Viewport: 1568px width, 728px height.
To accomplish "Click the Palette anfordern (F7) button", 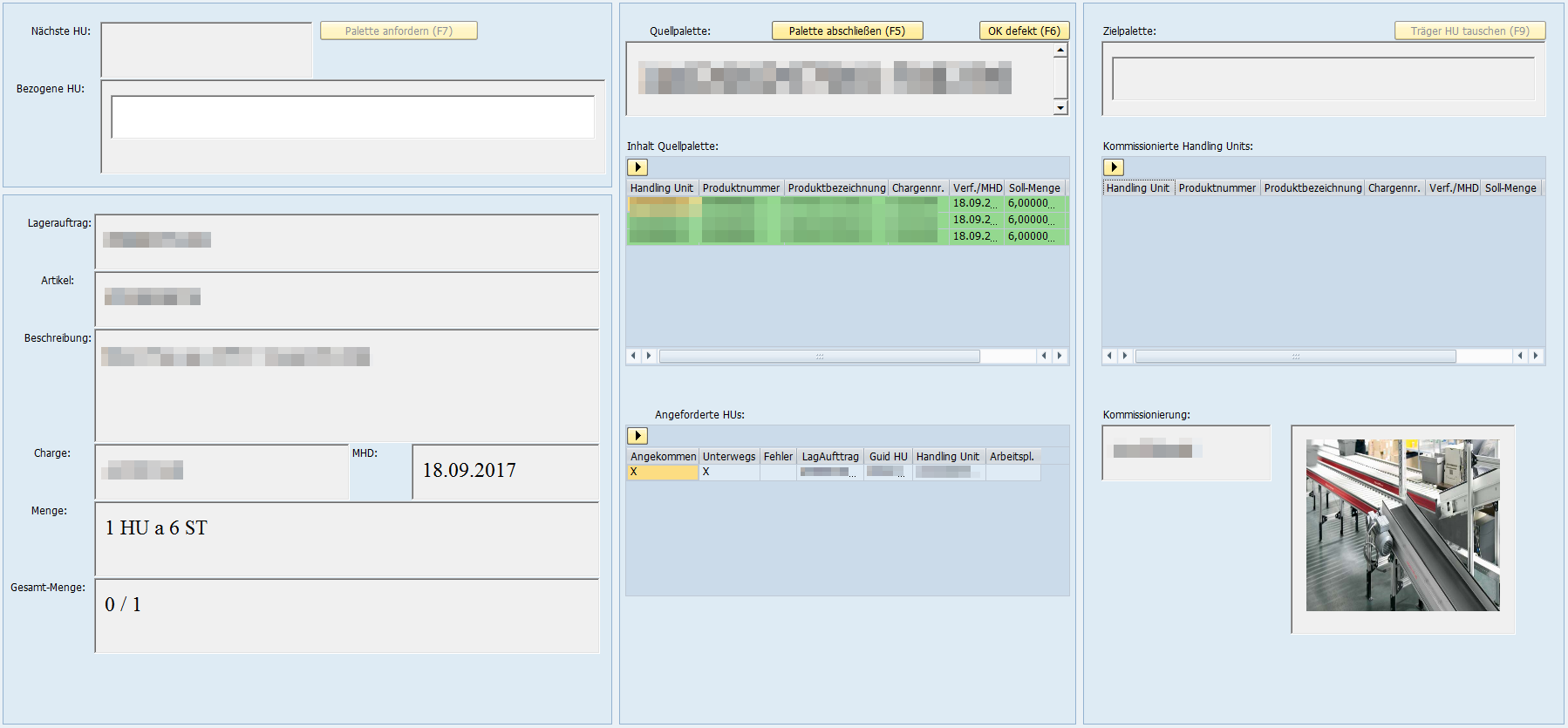I will pyautogui.click(x=399, y=31).
